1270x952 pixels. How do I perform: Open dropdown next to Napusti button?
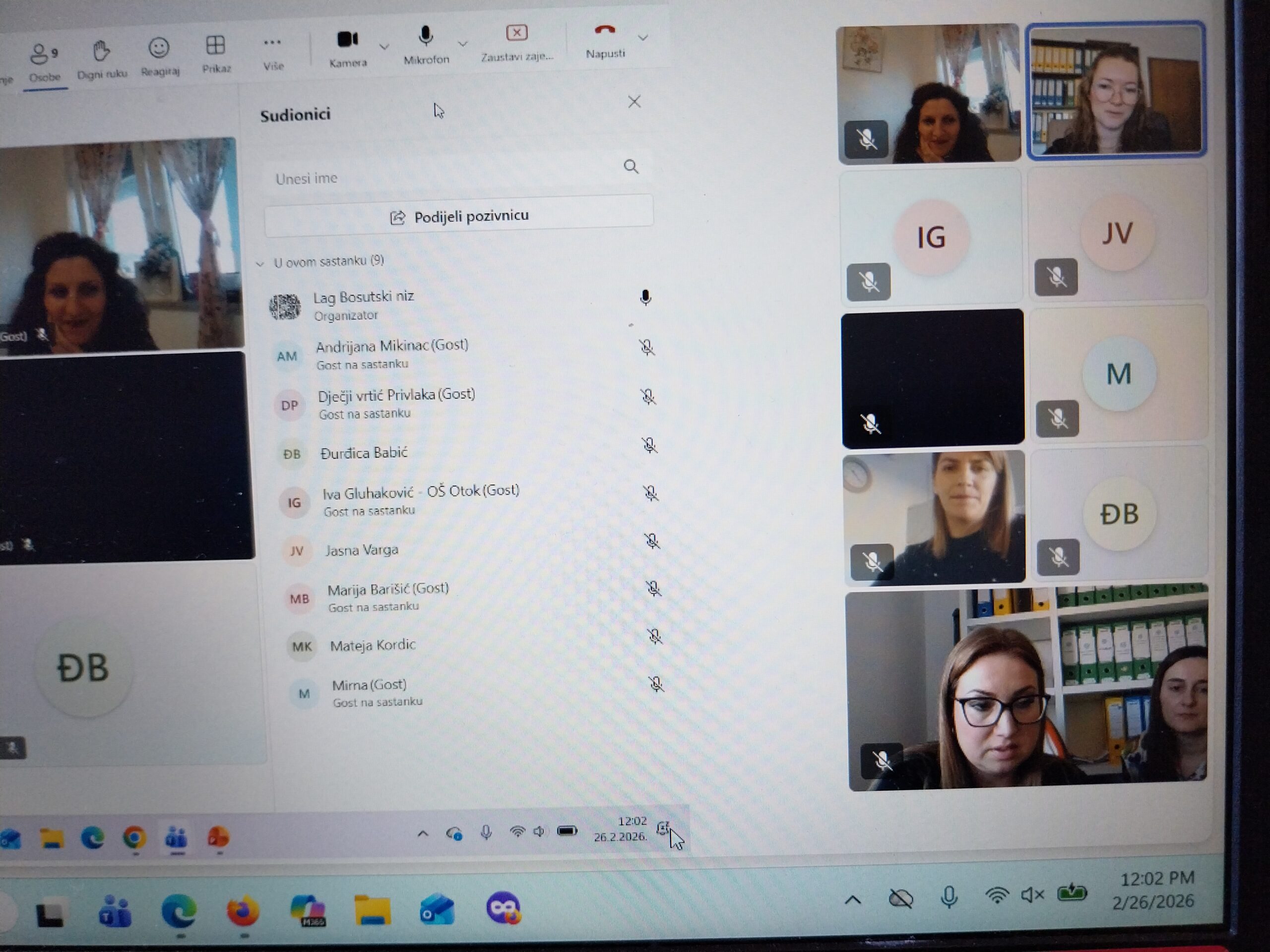coord(643,38)
